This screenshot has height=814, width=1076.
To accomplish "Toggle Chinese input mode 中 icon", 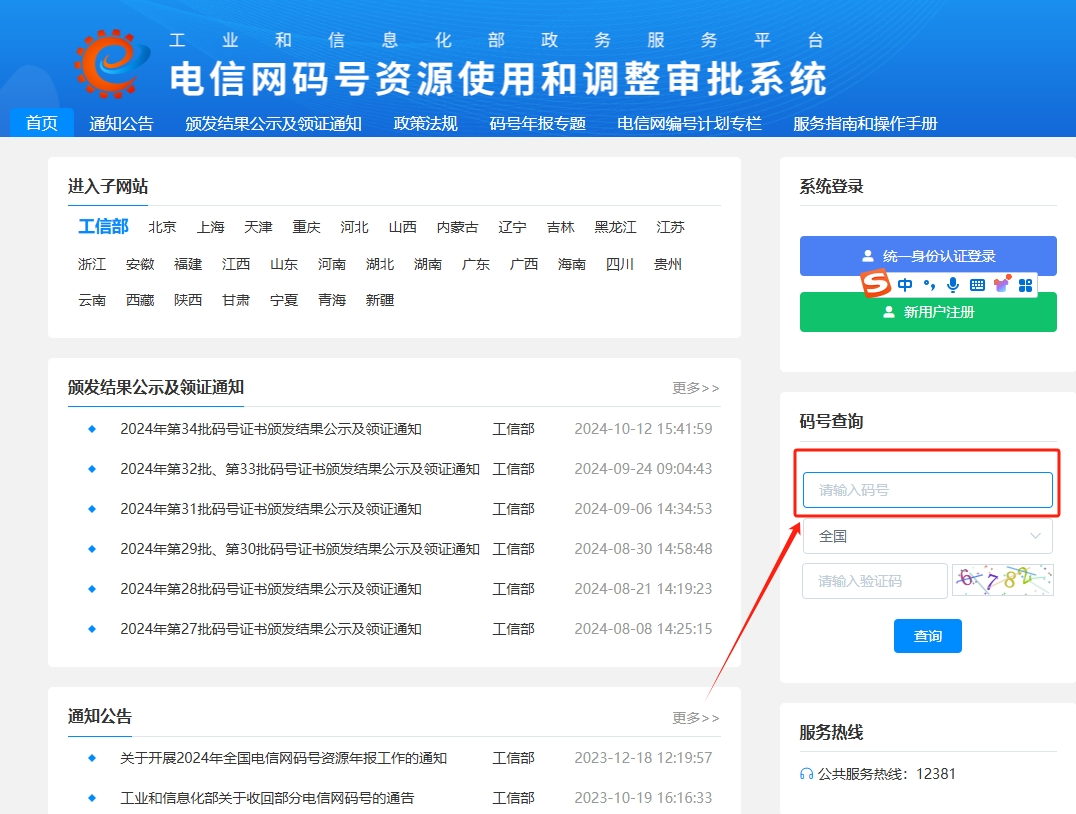I will (x=905, y=285).
